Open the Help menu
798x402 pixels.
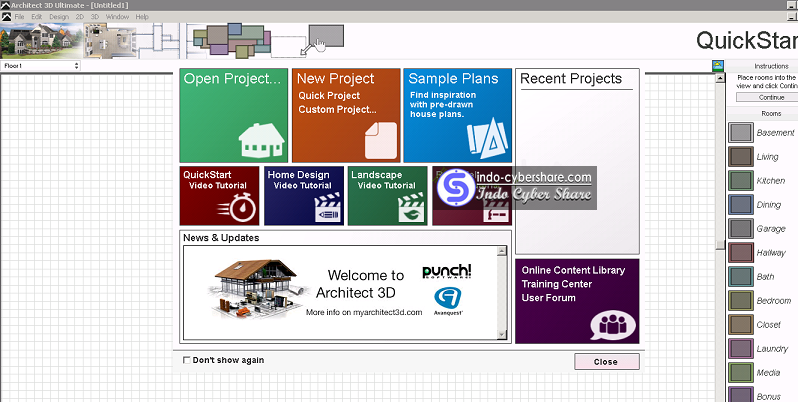(142, 17)
